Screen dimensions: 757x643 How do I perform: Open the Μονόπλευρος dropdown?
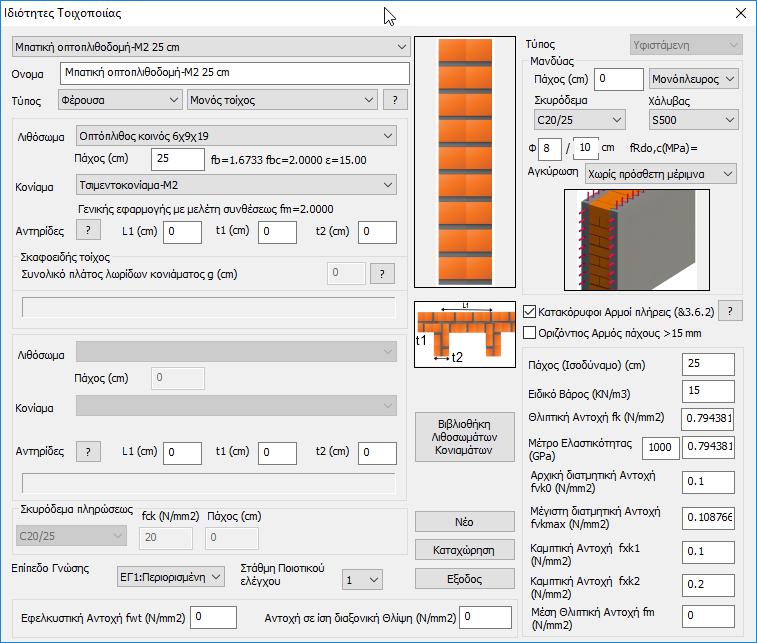pyautogui.click(x=693, y=79)
